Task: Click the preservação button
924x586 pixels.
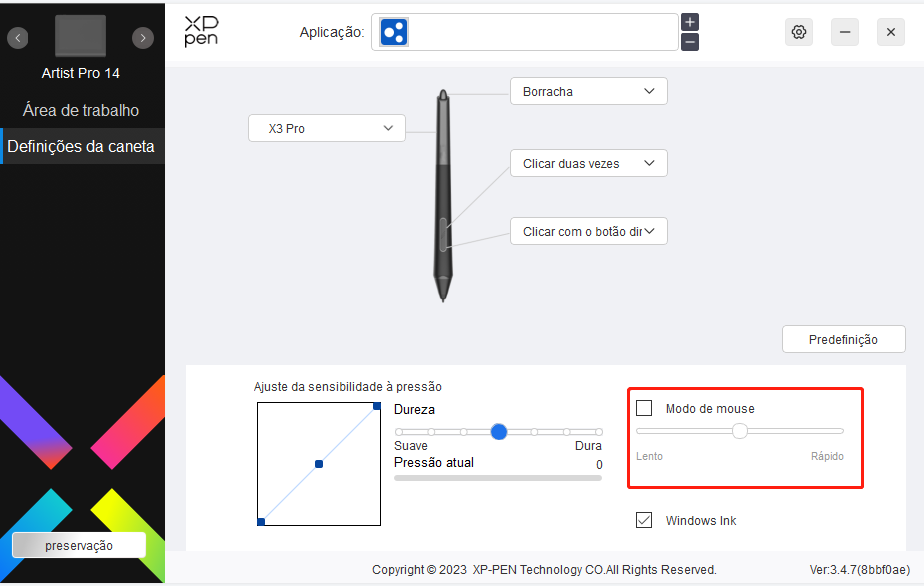Action: 79,545
